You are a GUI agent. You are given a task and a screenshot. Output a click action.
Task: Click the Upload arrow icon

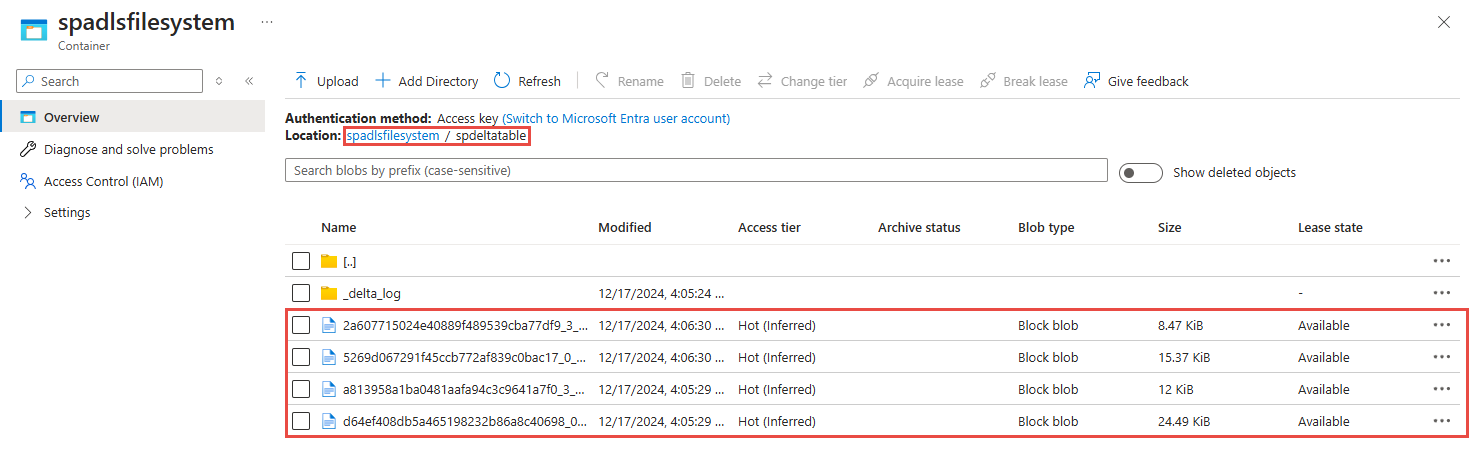click(x=301, y=81)
